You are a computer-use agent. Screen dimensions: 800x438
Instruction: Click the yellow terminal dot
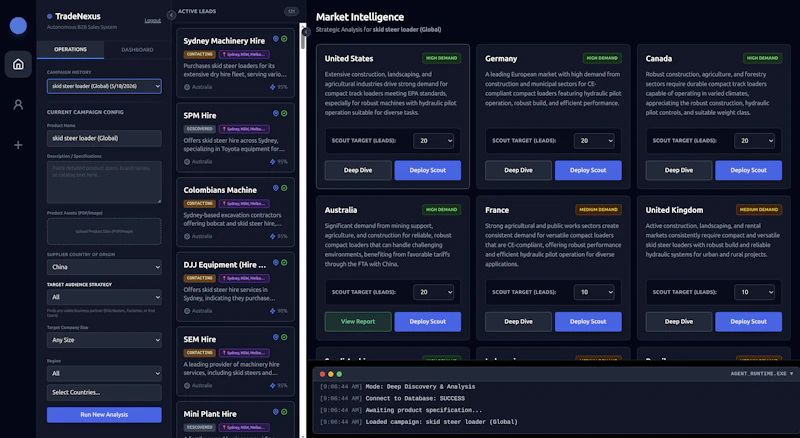pos(331,374)
